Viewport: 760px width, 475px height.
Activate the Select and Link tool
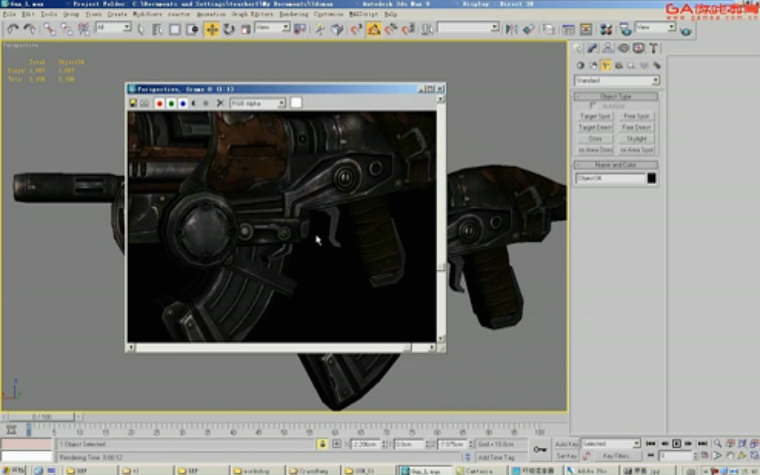pyautogui.click(x=49, y=29)
